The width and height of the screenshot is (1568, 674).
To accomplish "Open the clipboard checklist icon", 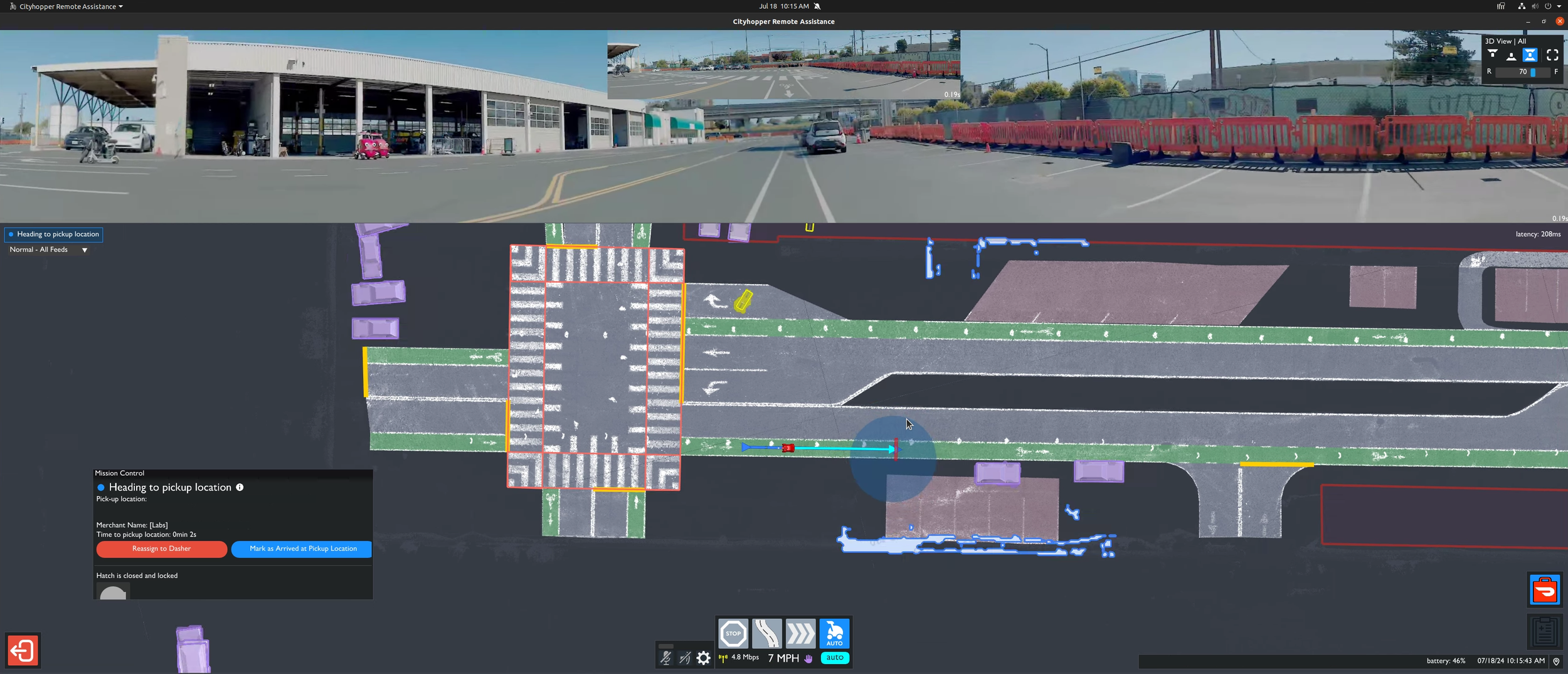I will click(x=1544, y=631).
